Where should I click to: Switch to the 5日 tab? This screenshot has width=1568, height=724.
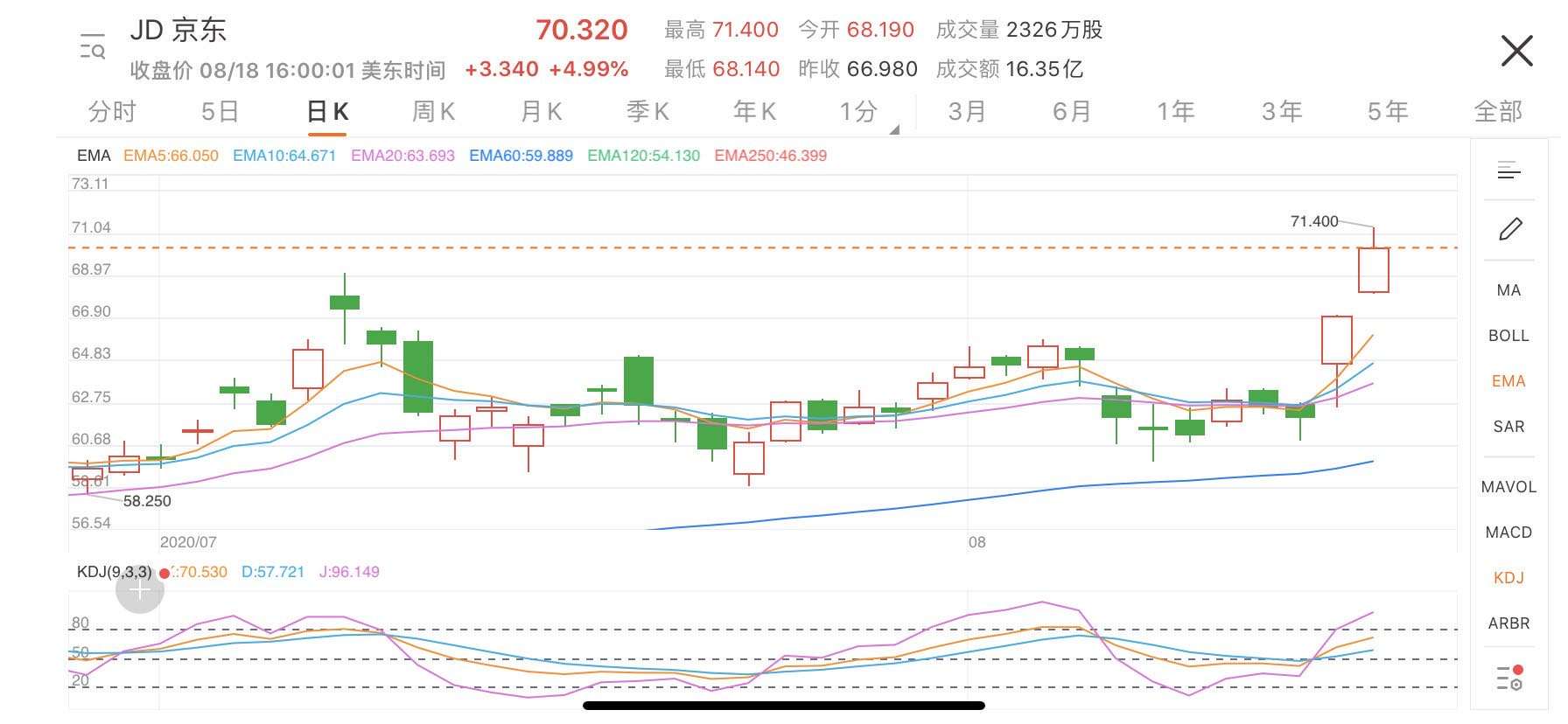click(x=220, y=111)
